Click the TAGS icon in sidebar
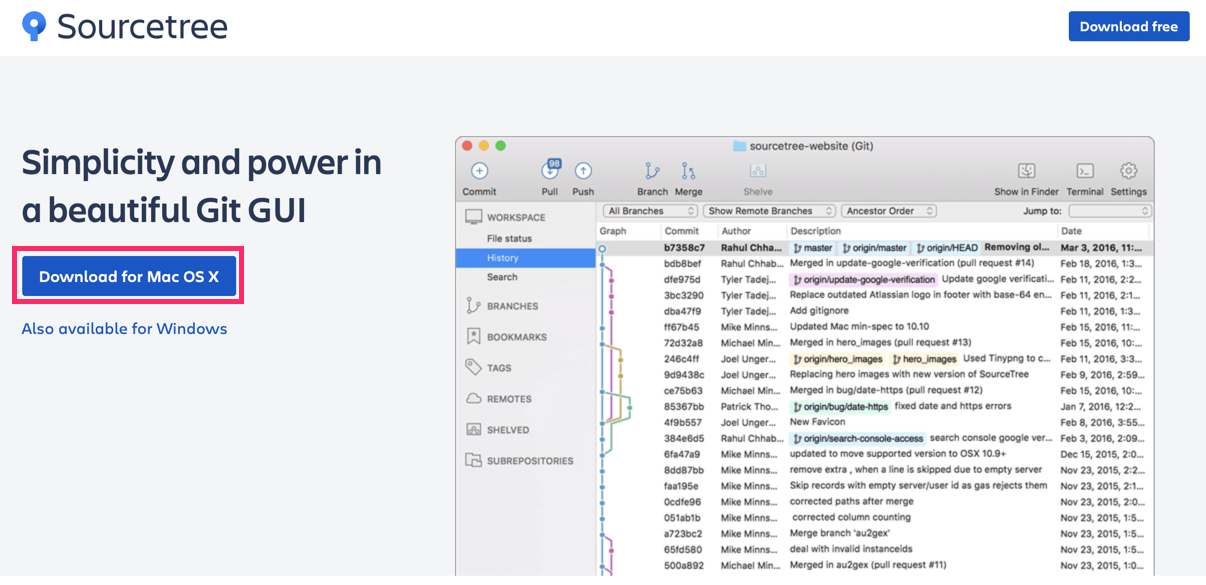1206x585 pixels. click(x=473, y=368)
